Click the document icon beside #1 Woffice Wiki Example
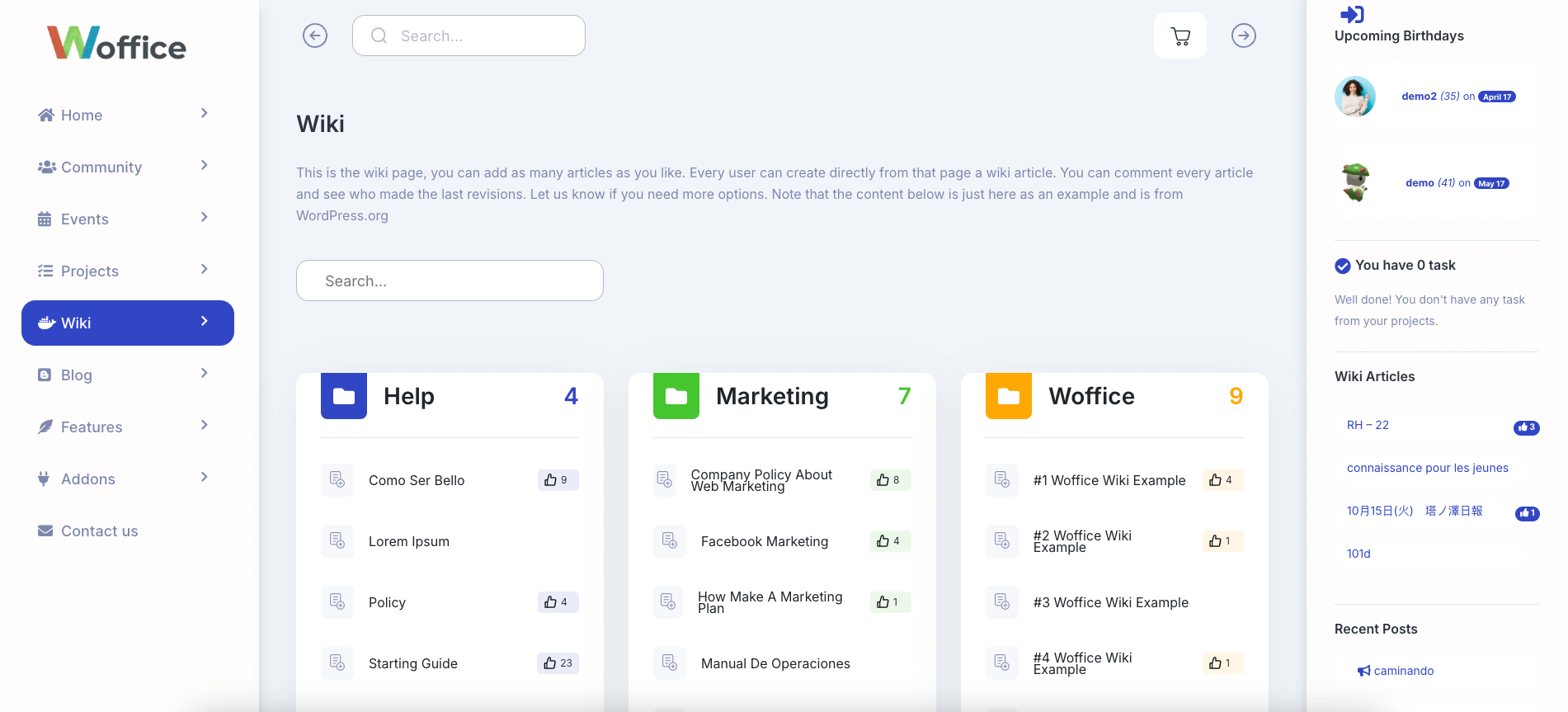The width and height of the screenshot is (1568, 712). tap(1002, 480)
